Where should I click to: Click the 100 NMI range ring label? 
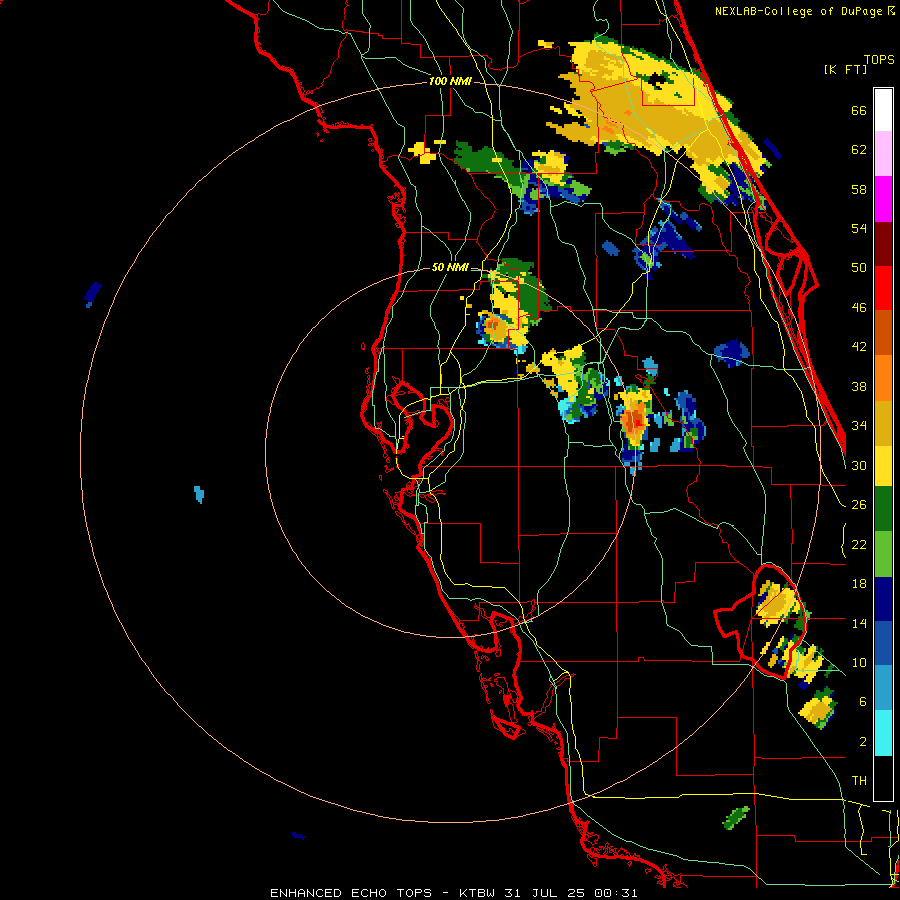(x=450, y=82)
